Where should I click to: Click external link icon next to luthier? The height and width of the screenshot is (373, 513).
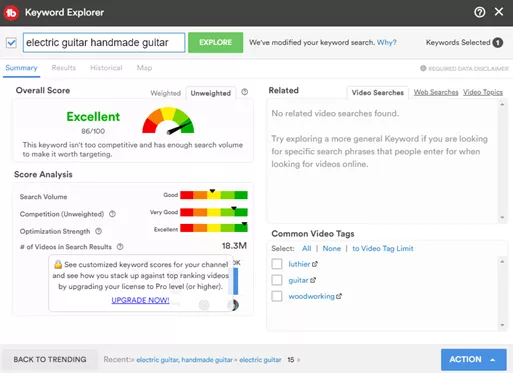(315, 264)
